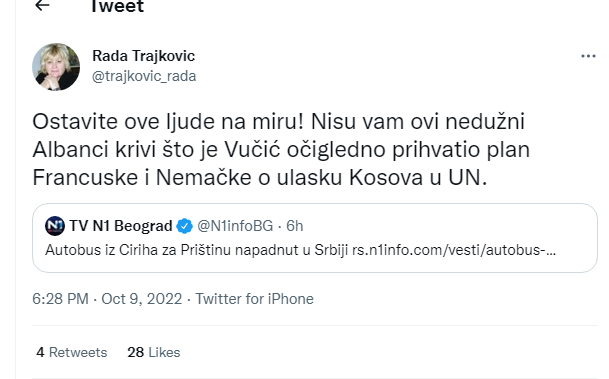Screen dimensions: 609x379
Task: Click the tweet text starting with Ostavite ove ljude
Action: click(281, 150)
